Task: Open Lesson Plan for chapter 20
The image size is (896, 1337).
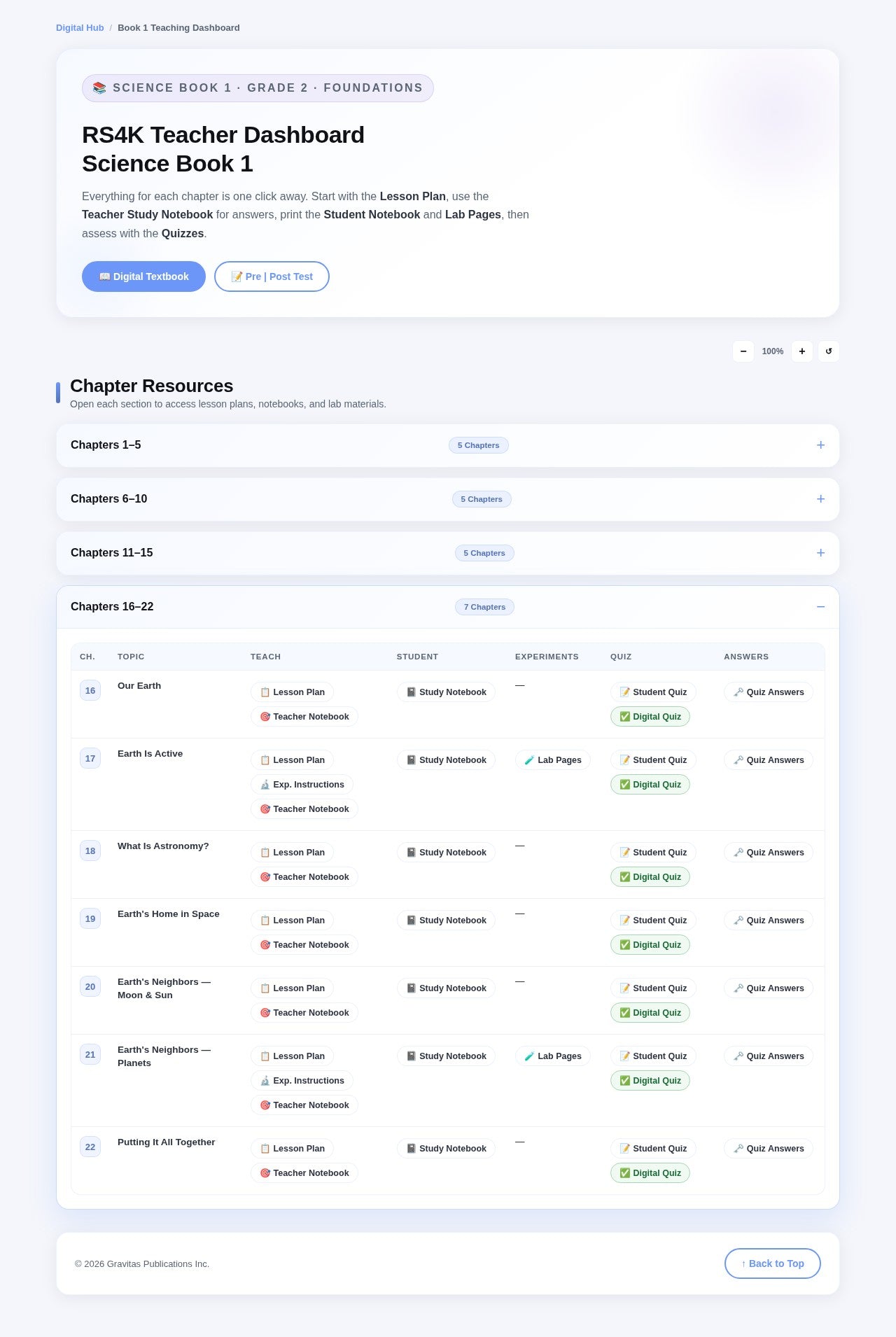Action: pos(292,988)
